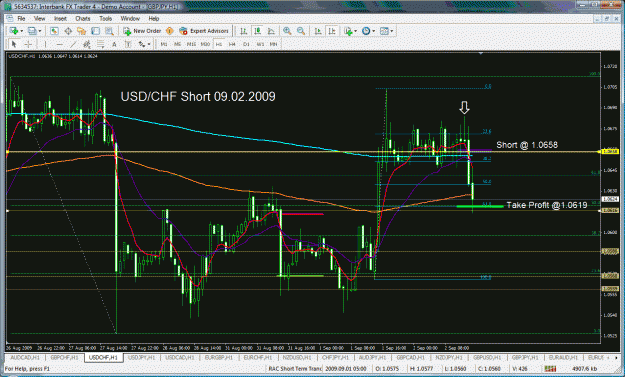Toggle the M1 timeframe button
This screenshot has width=625, height=377.
tap(164, 44)
